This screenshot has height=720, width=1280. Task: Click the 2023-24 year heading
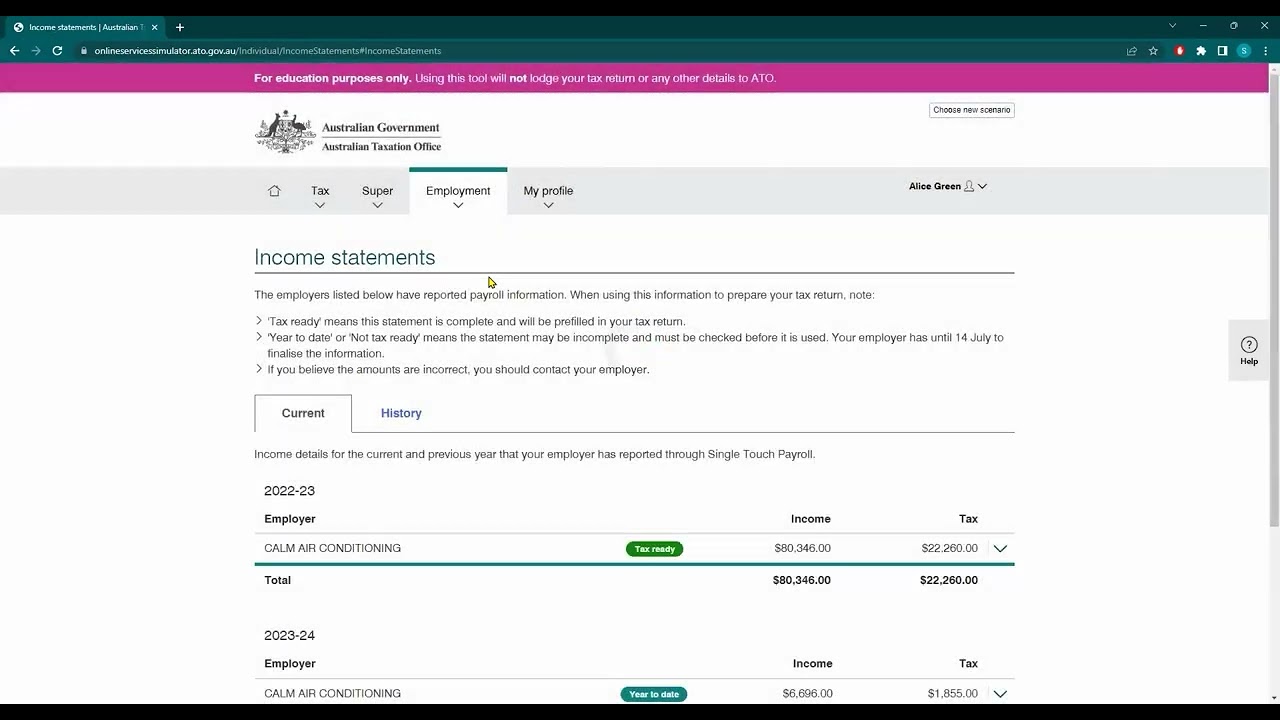pyautogui.click(x=289, y=636)
